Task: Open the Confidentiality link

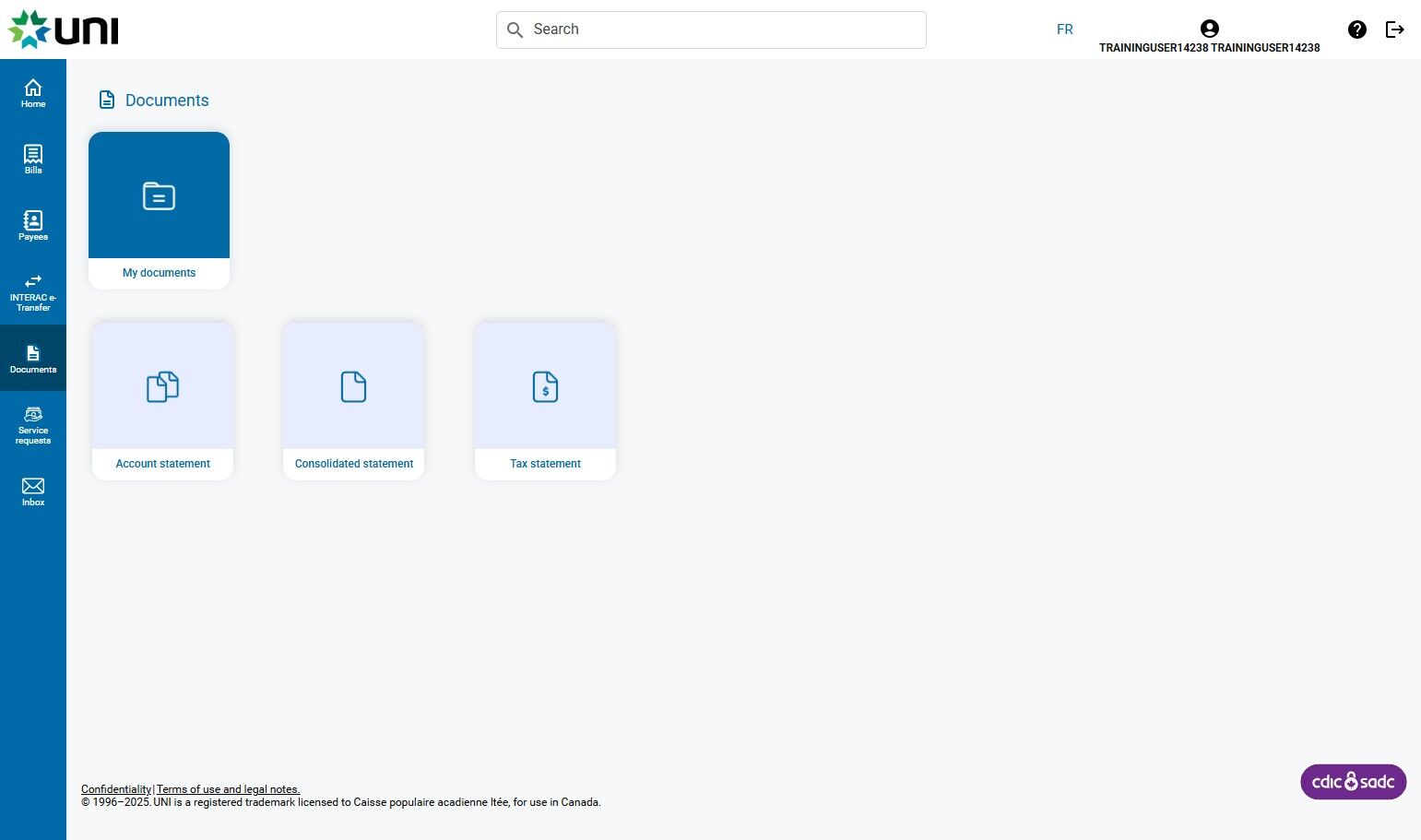Action: tap(116, 789)
